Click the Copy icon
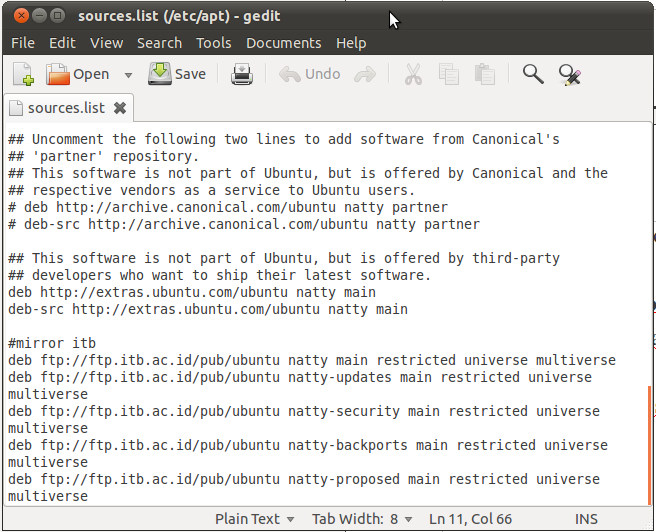The image size is (656, 532). (x=449, y=74)
